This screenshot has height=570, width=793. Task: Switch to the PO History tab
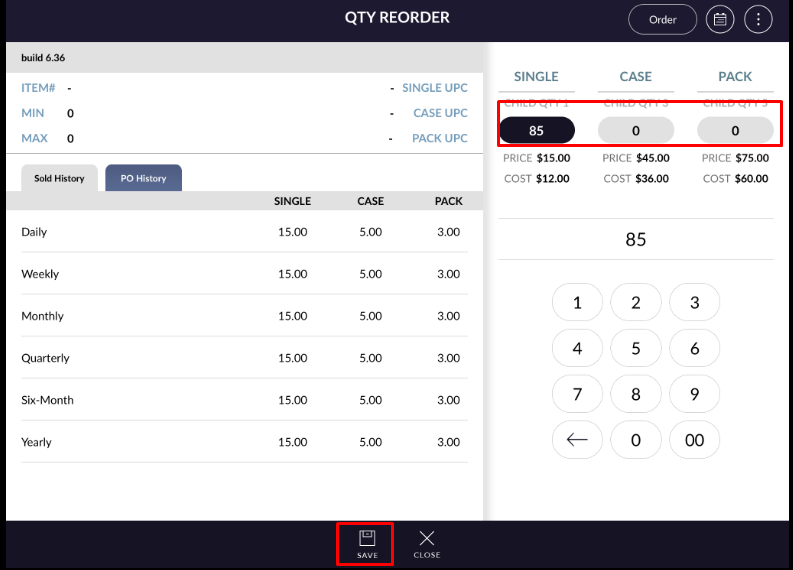click(143, 178)
